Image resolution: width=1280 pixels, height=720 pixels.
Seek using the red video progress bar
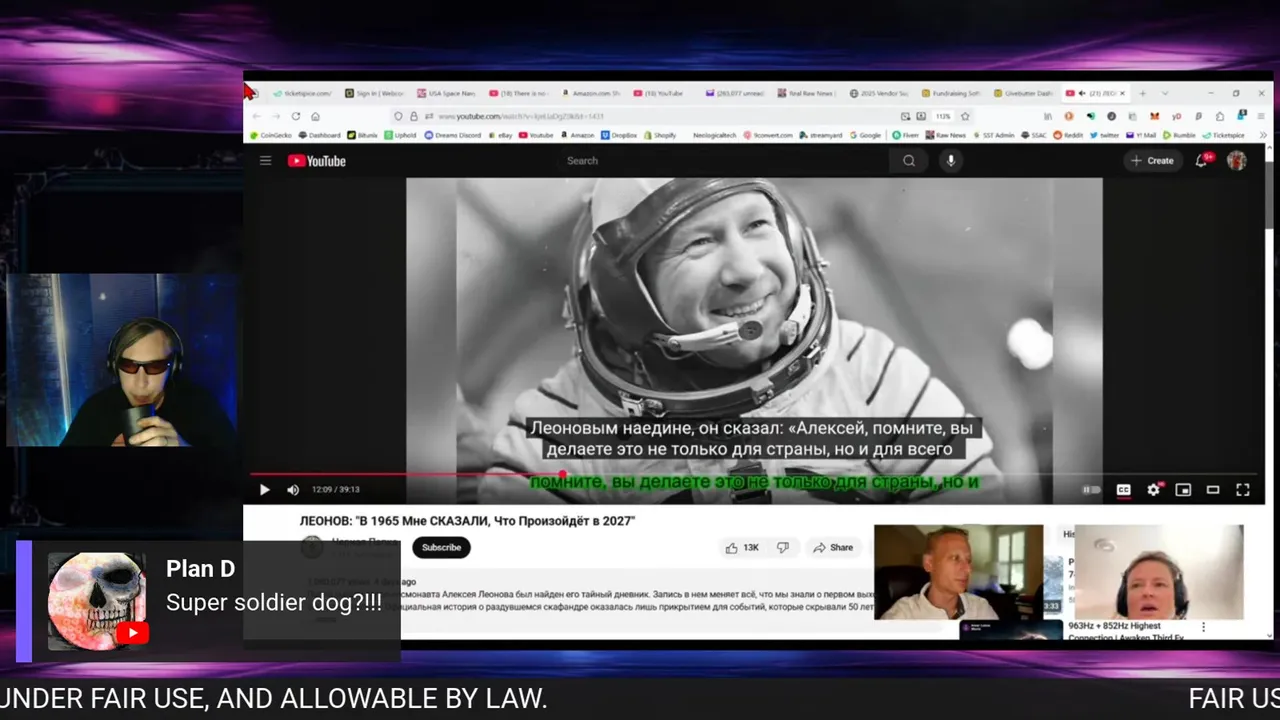[x=753, y=474]
